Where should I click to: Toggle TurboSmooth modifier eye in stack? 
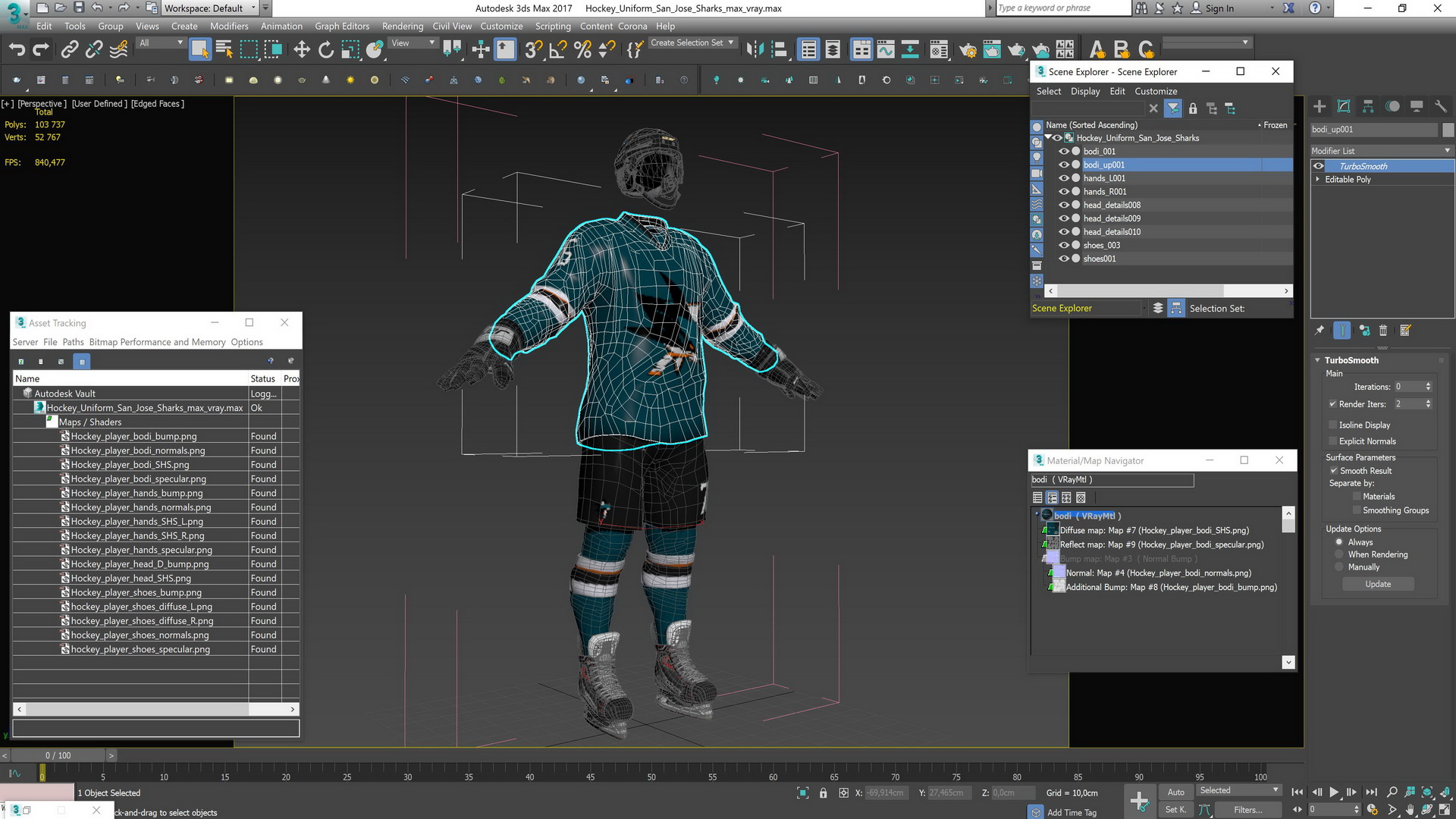coord(1319,166)
